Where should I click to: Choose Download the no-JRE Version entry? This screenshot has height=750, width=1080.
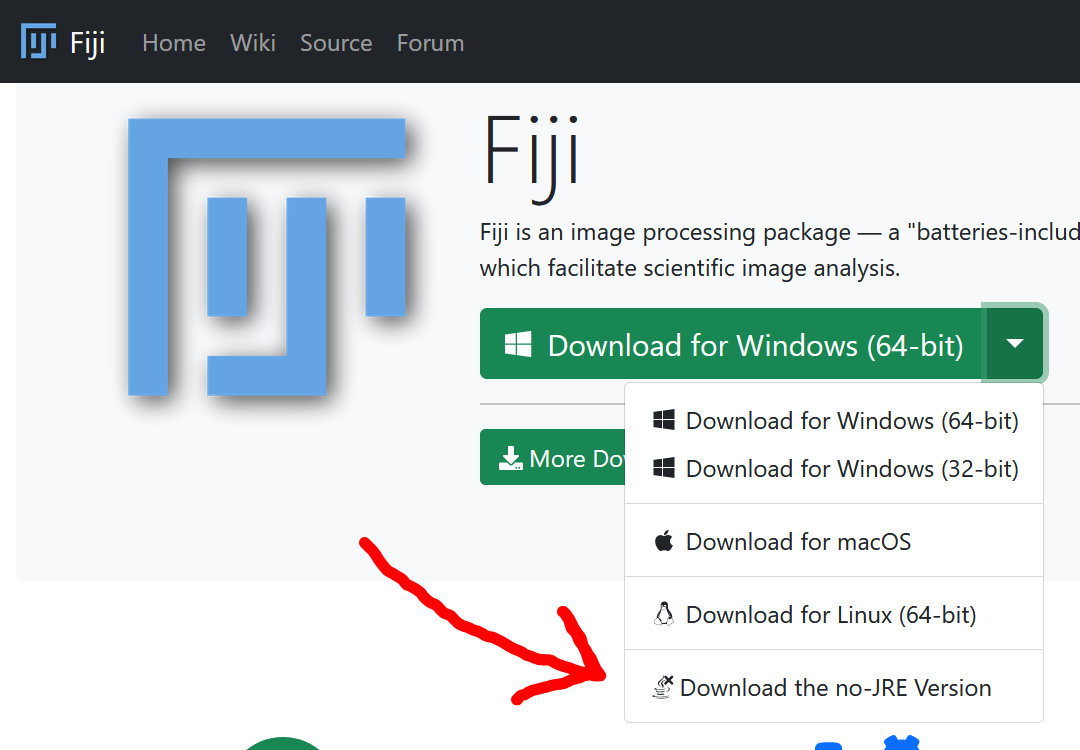click(x=837, y=688)
